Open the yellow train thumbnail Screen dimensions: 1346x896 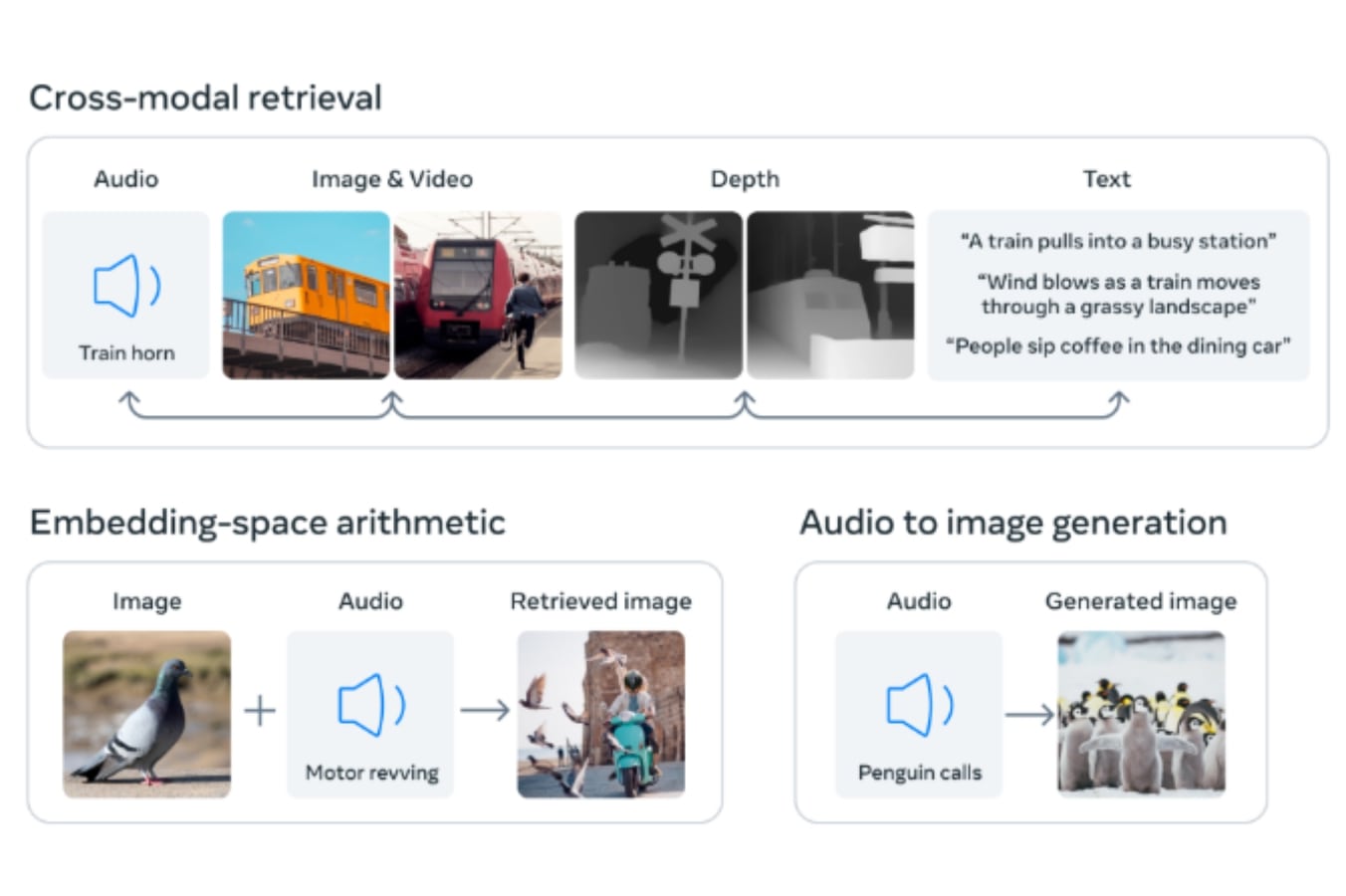pos(306,295)
